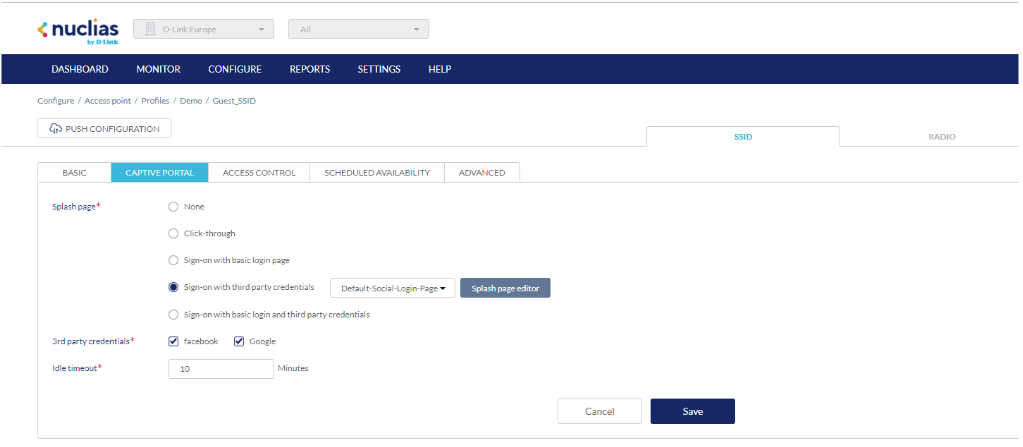Open the D-Link Europe organization dropdown
Viewport: 1023px width, 447px height.
203,30
